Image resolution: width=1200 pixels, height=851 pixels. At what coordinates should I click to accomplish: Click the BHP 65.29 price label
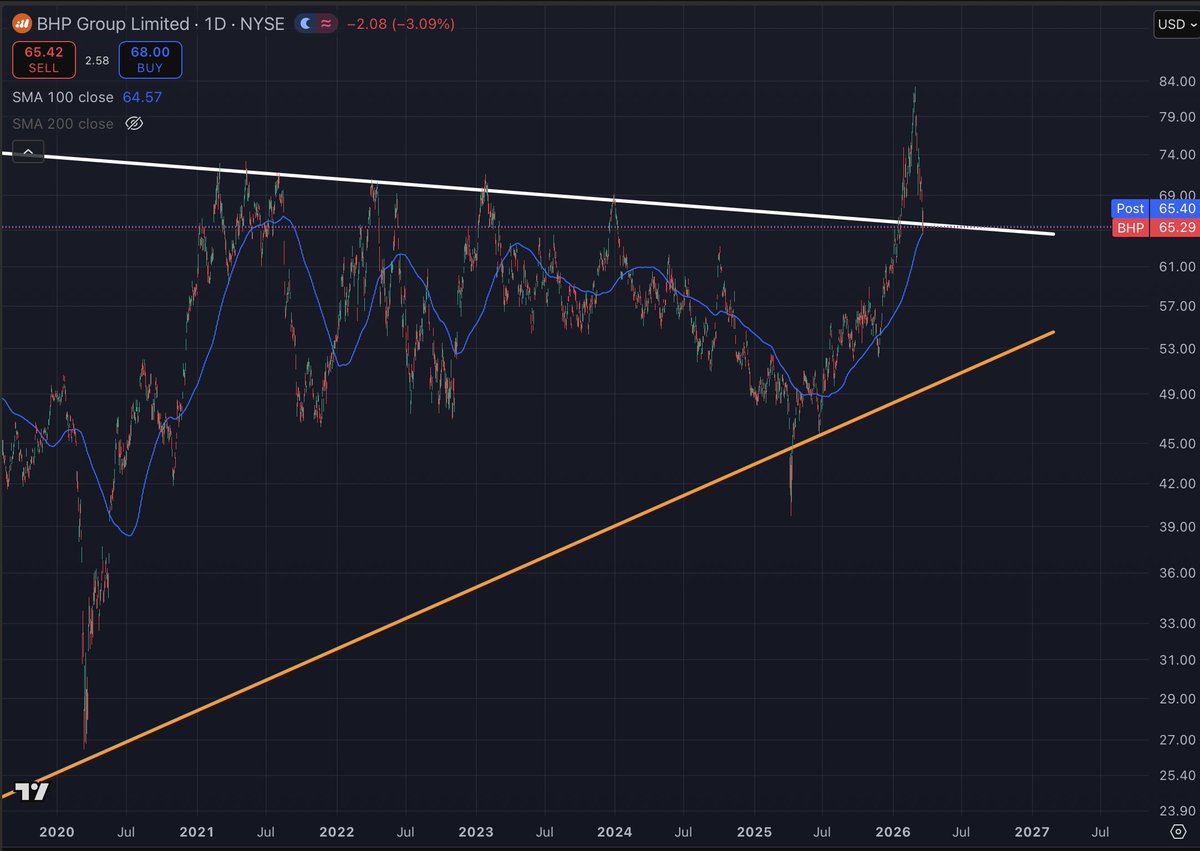[1155, 228]
